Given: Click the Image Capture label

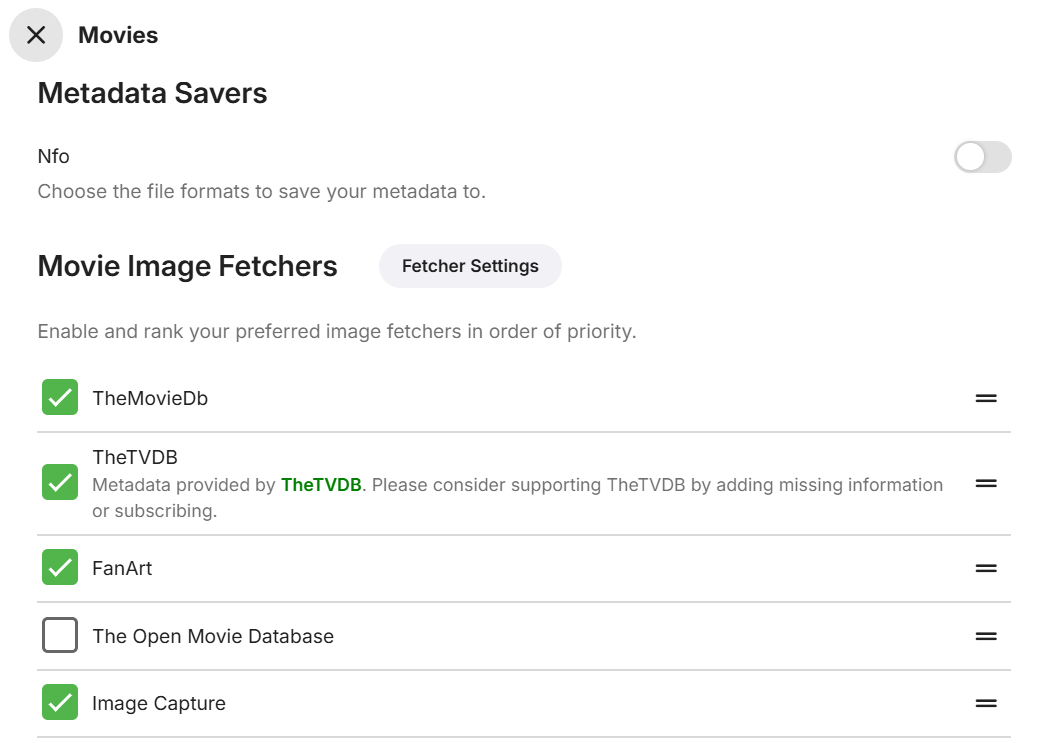Looking at the screenshot, I should (159, 703).
